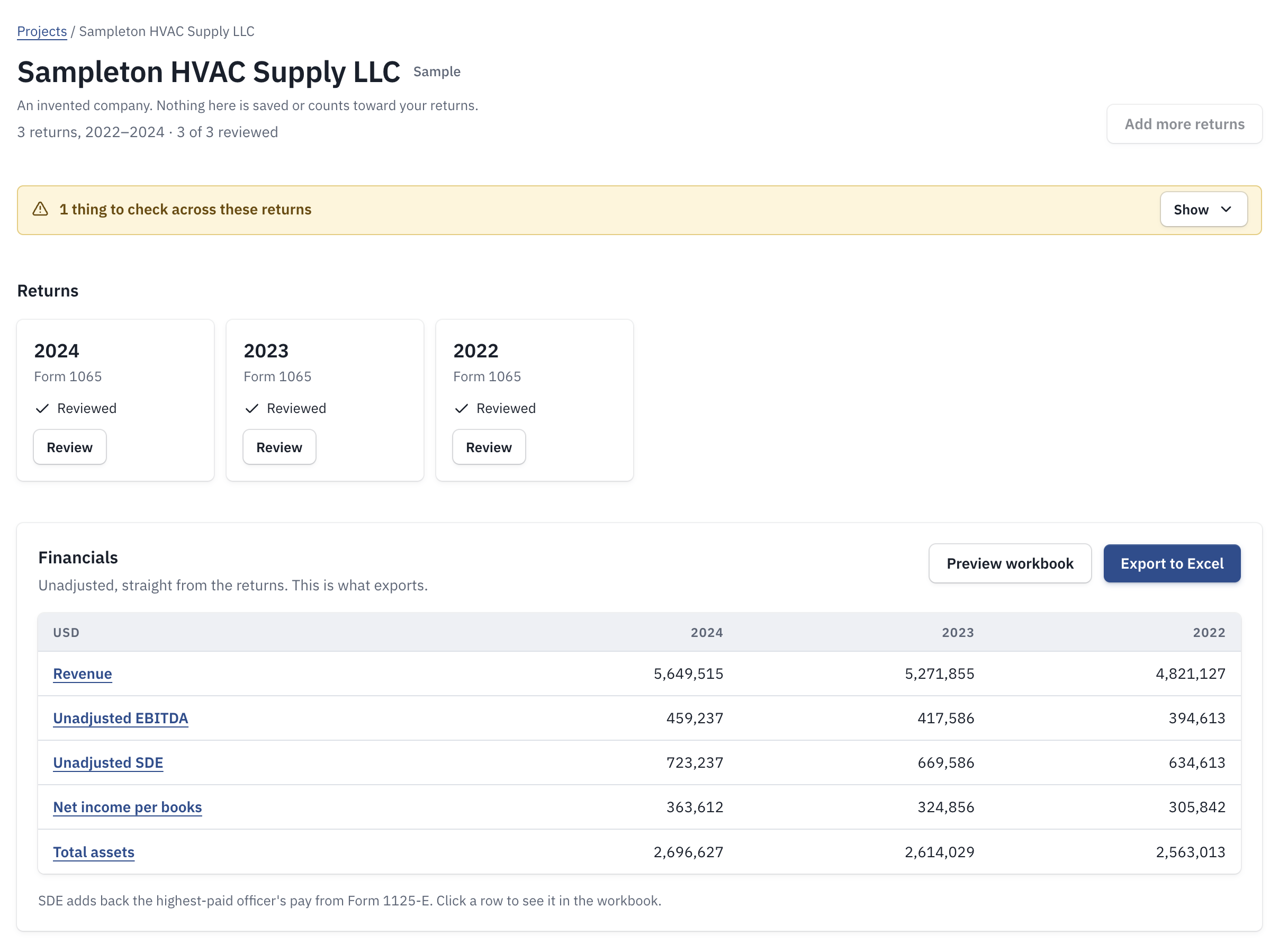This screenshot has width=1279, height=952.
Task: Select the 2024 EBITDA value 459,237
Action: click(694, 717)
